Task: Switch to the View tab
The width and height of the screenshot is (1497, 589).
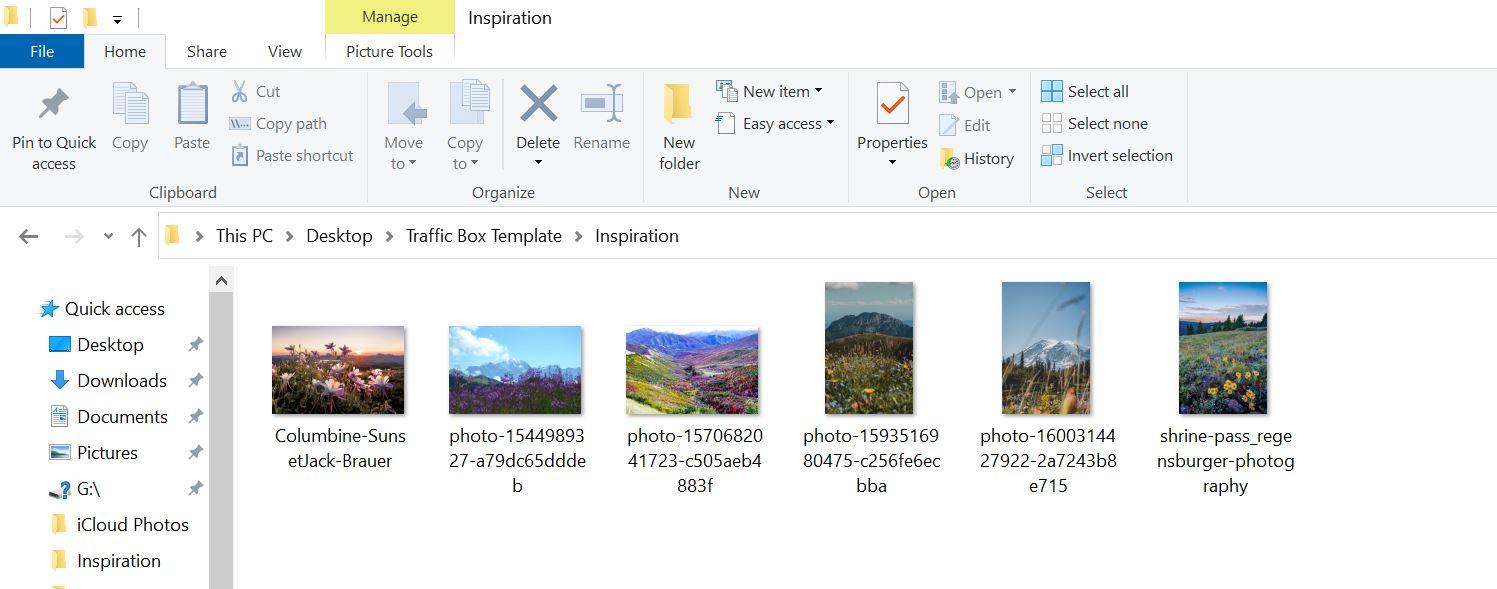Action: (x=285, y=51)
